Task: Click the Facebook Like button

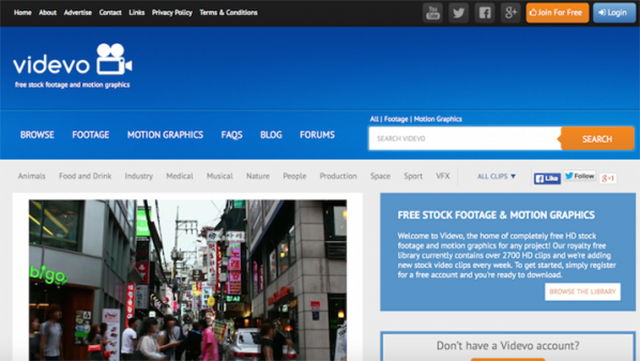Action: coord(547,178)
